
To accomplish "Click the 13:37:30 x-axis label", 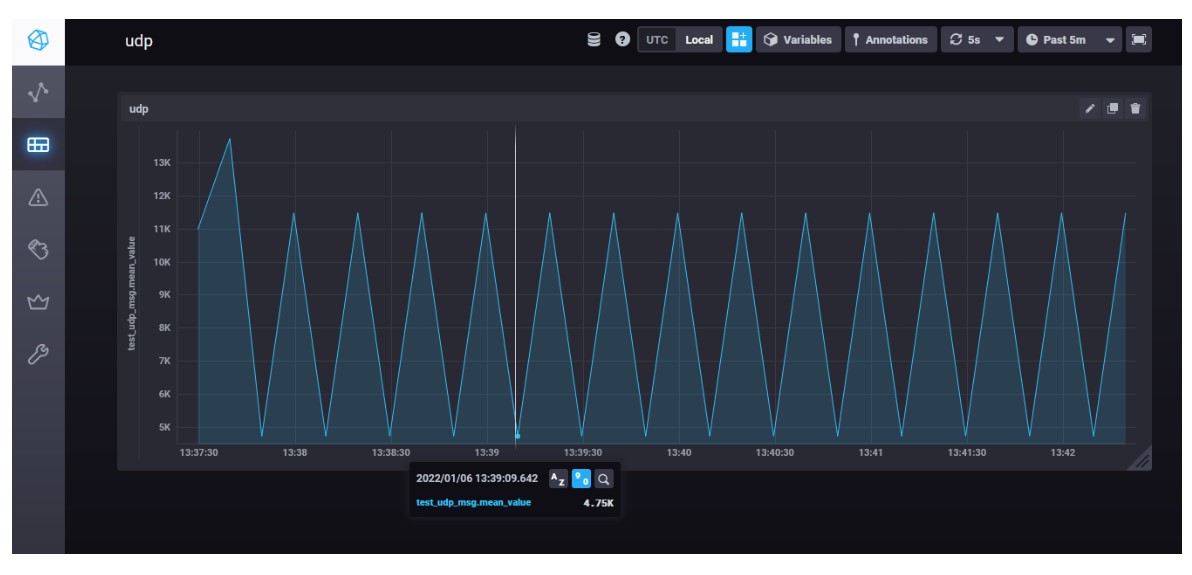I will pos(199,453).
